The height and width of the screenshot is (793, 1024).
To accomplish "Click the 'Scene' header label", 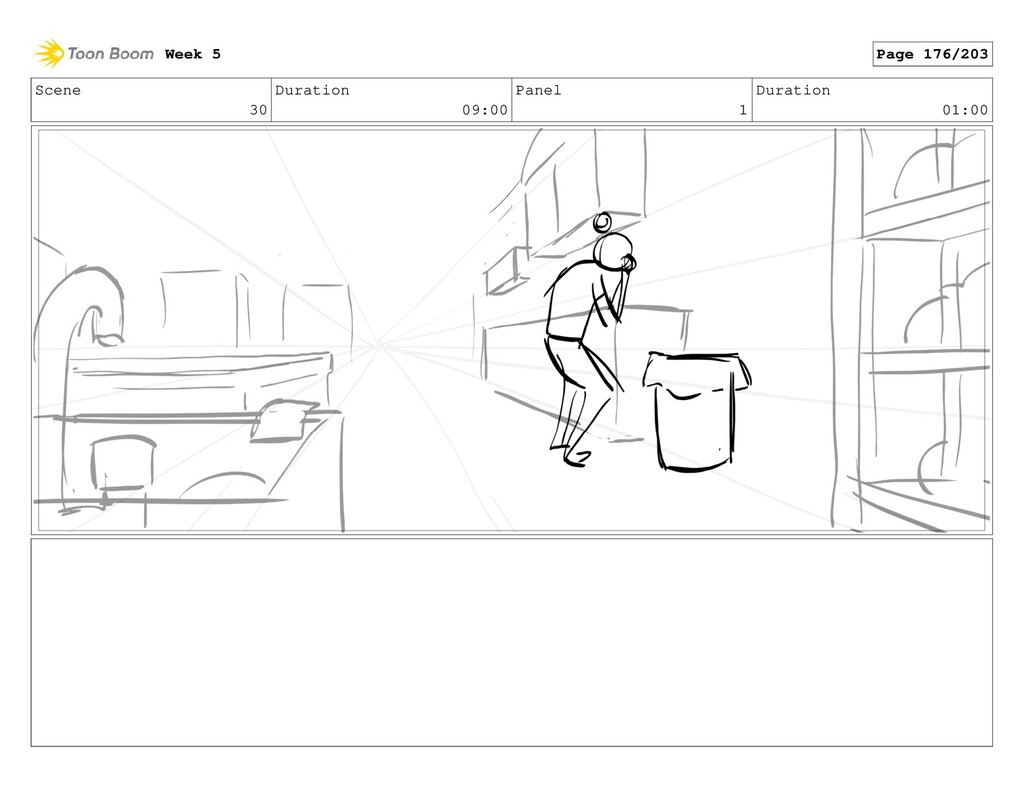I will coord(58,90).
